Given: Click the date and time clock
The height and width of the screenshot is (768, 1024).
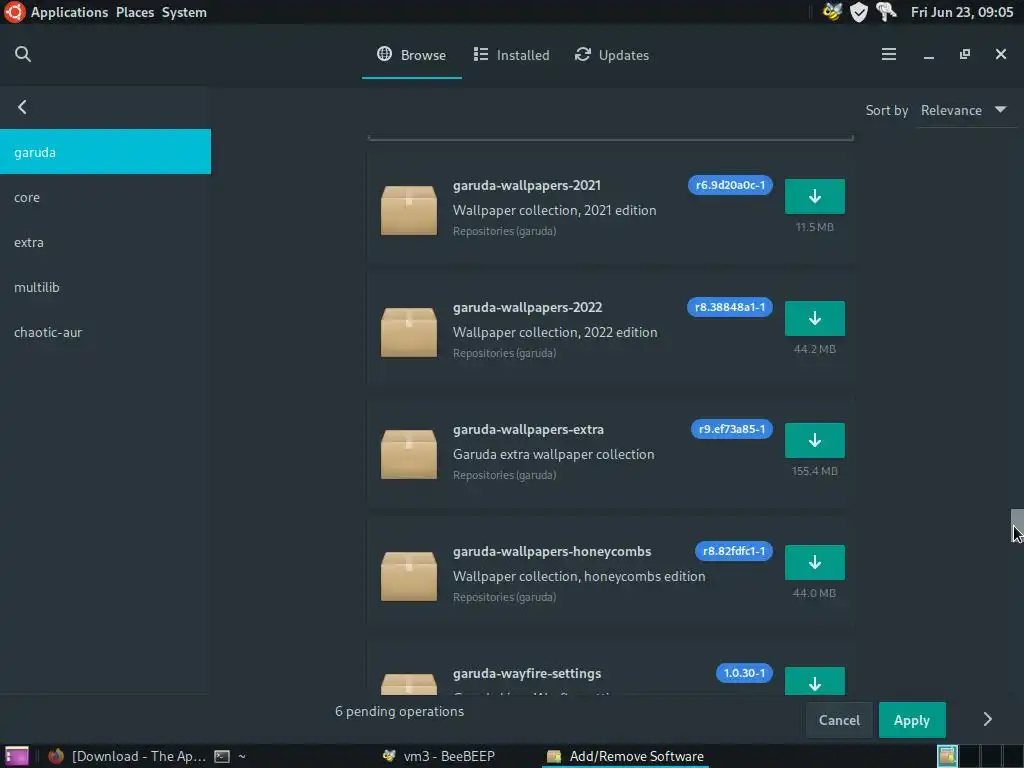Looking at the screenshot, I should pyautogui.click(x=961, y=12).
